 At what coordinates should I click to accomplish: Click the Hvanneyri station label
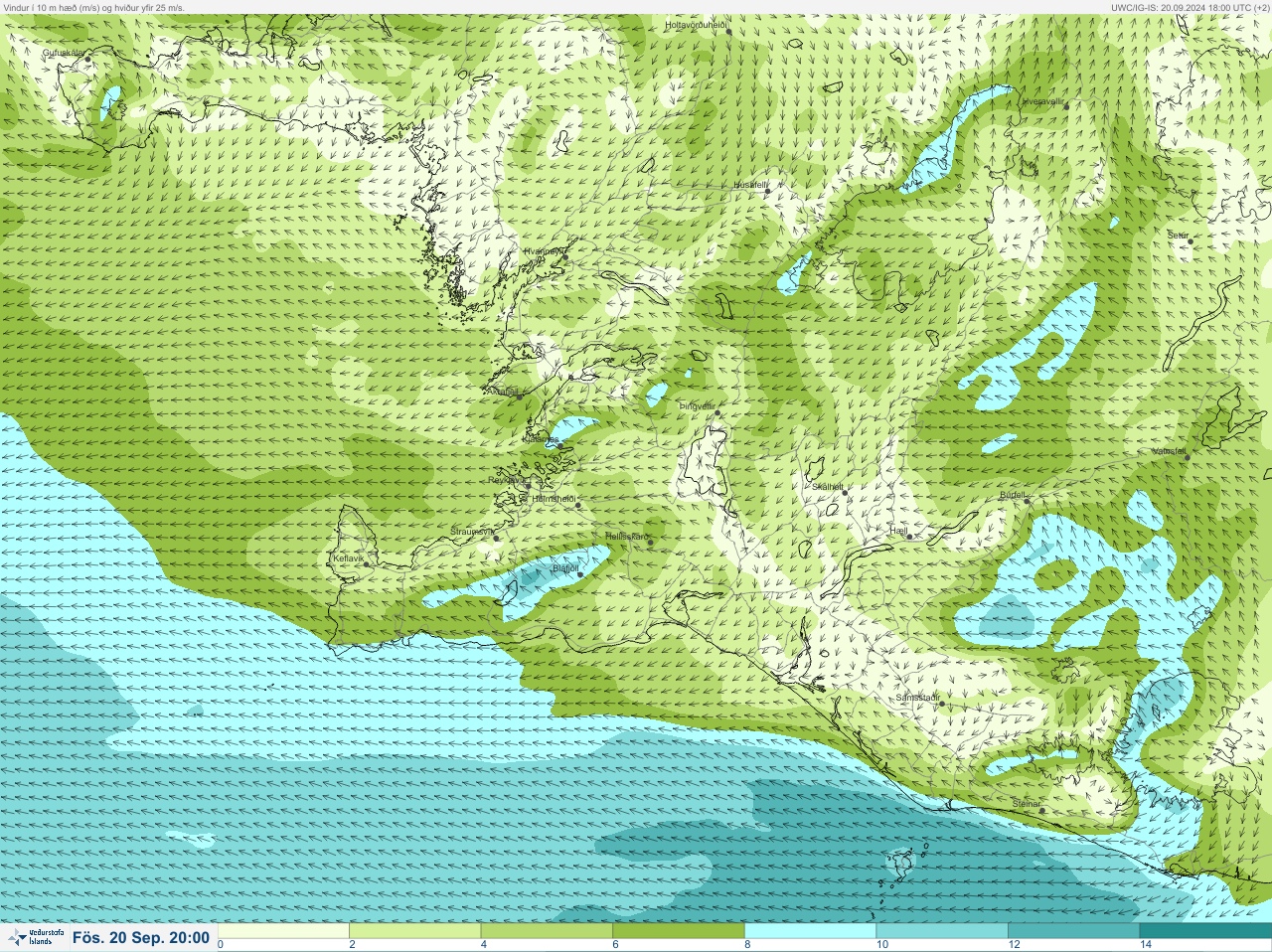pos(544,252)
